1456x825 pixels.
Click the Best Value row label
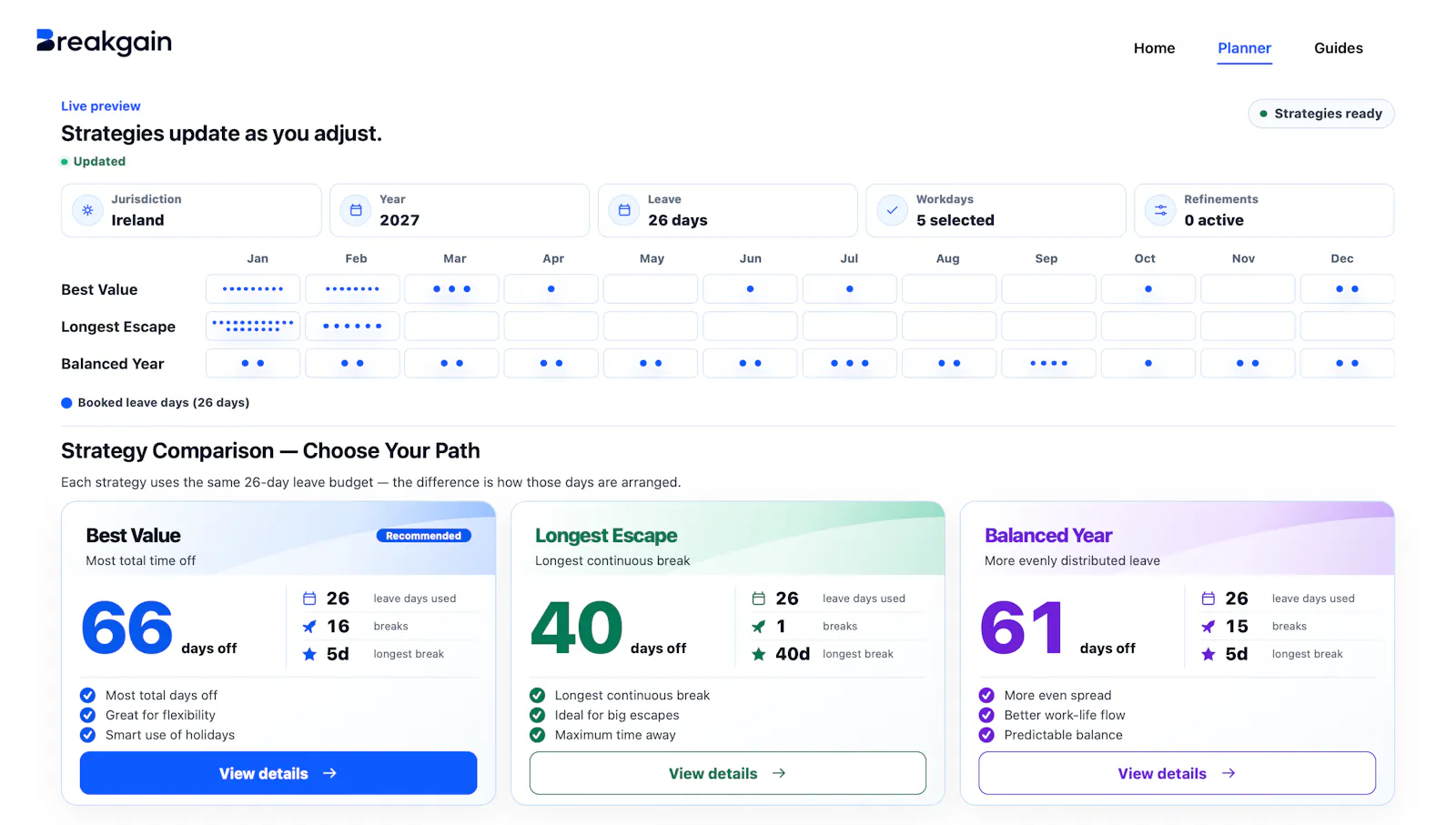coord(99,289)
